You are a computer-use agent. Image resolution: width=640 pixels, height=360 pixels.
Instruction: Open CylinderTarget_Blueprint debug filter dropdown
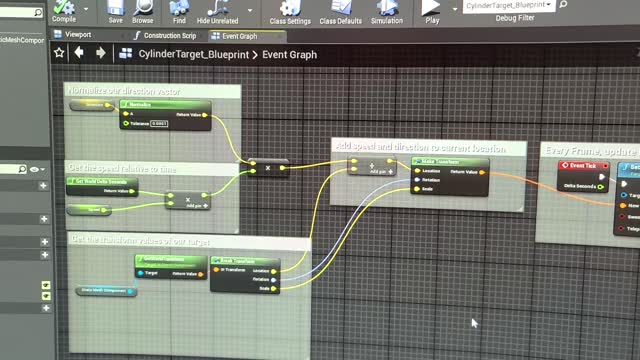[x=509, y=6]
